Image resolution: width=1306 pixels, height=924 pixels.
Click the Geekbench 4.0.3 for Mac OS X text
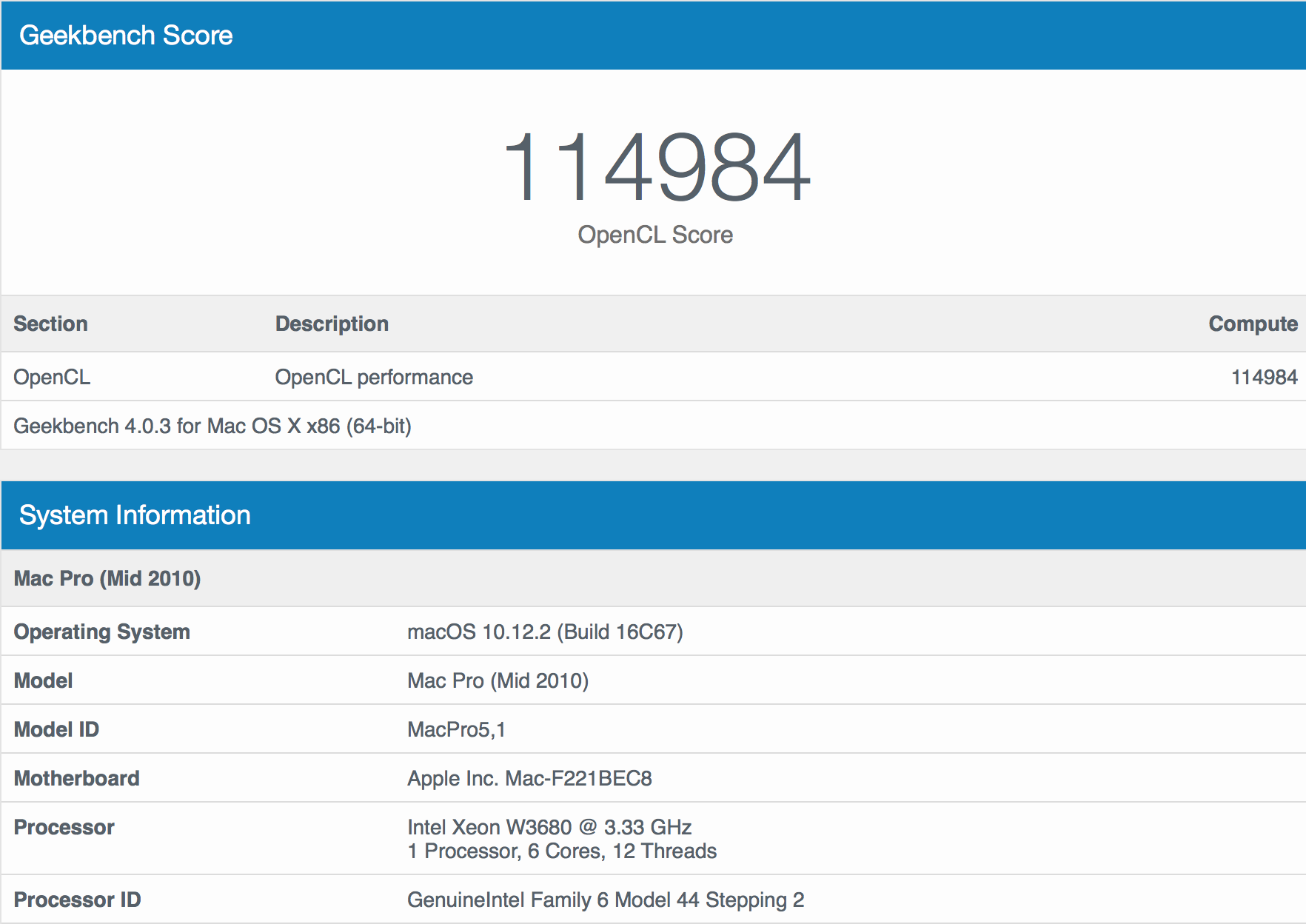click(212, 426)
